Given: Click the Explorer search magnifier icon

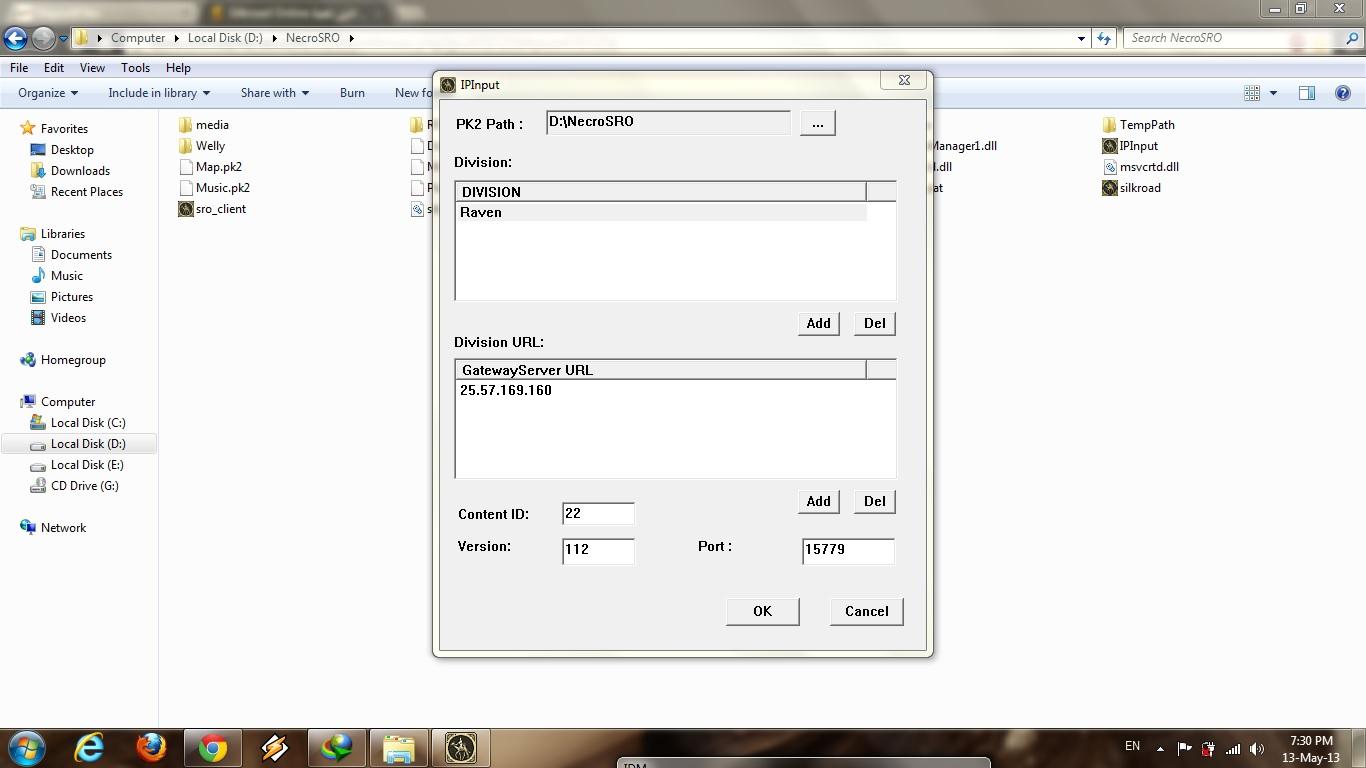Looking at the screenshot, I should tap(1352, 38).
